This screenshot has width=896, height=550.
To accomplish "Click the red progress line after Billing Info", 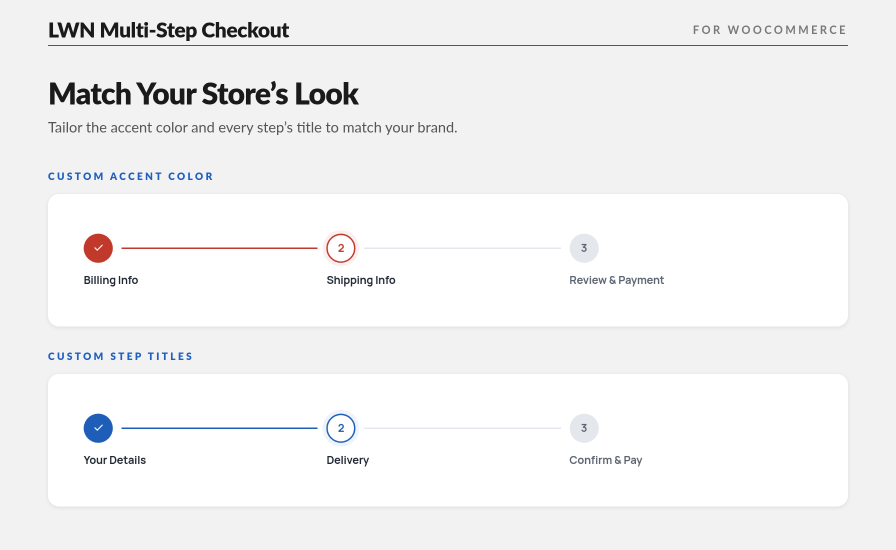I will (x=219, y=248).
